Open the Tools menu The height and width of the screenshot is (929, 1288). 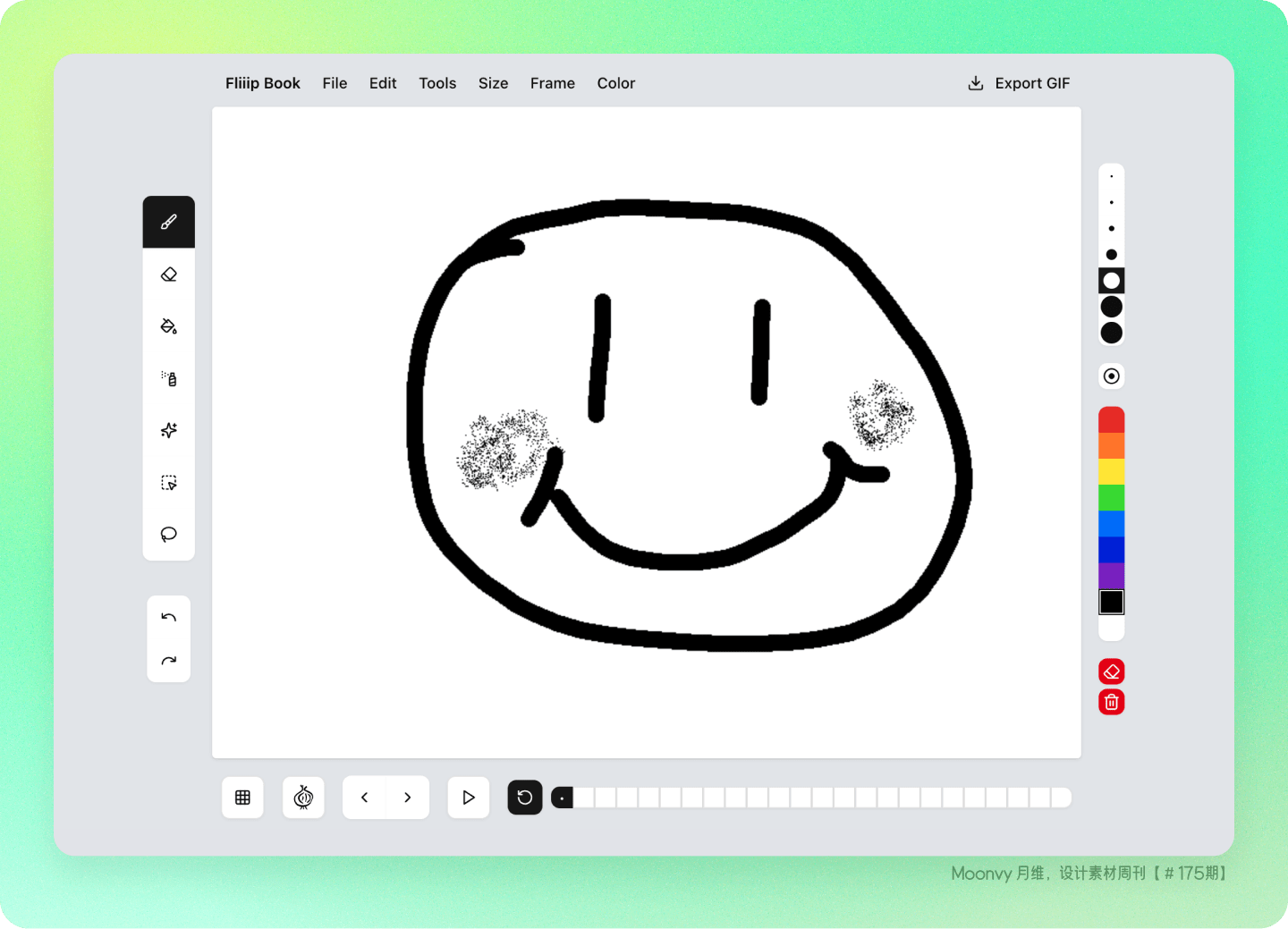point(437,83)
